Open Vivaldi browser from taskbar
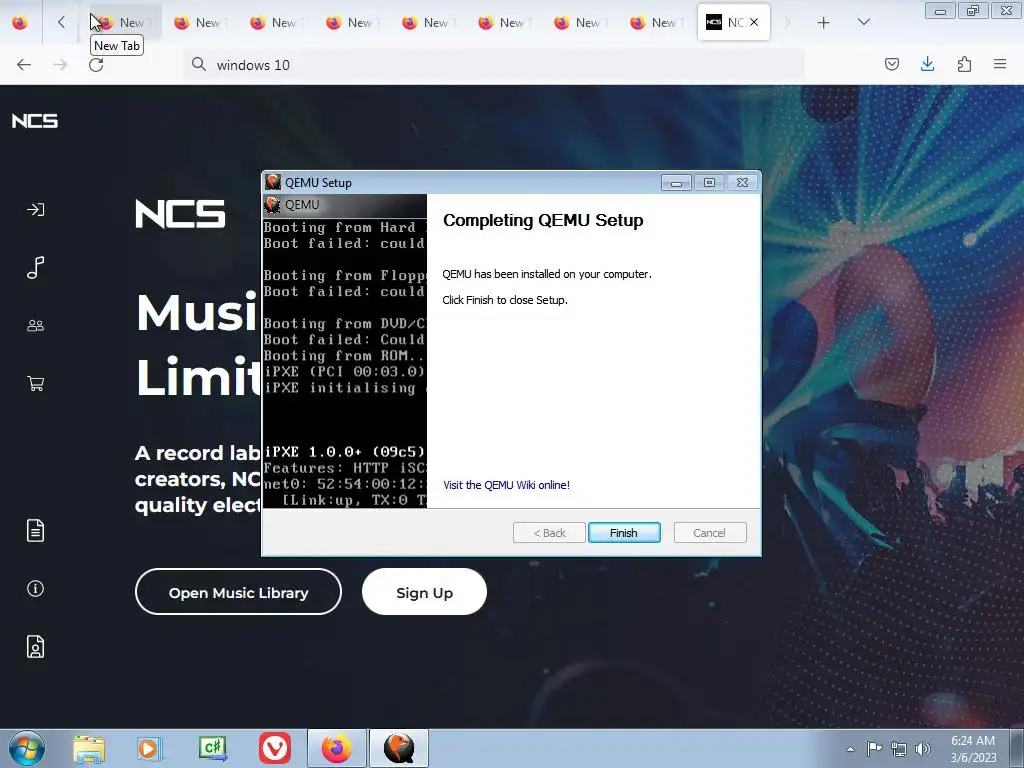This screenshot has width=1024, height=768. [275, 748]
